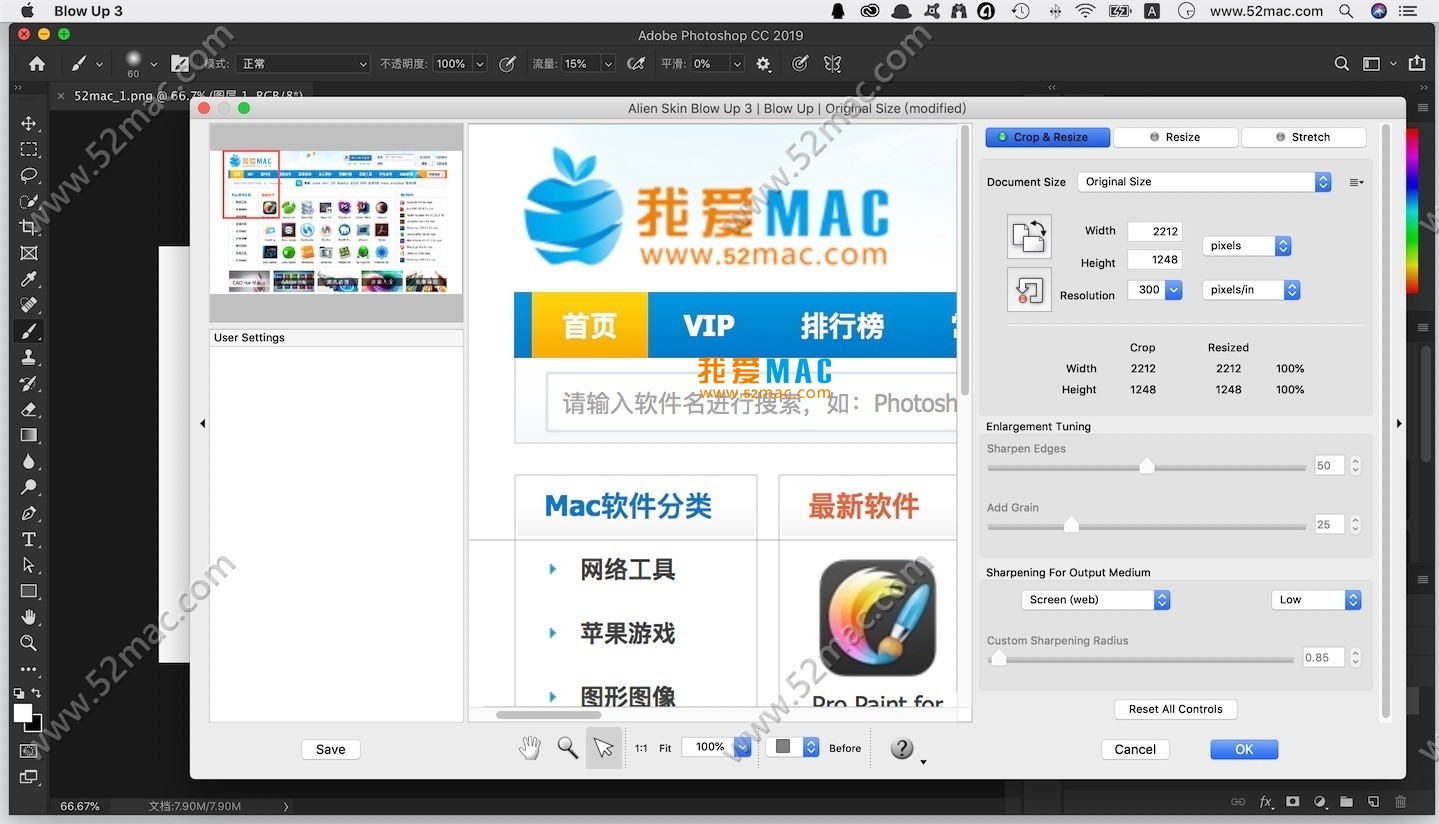Screen dimensions: 1439x824
Task: Click Reset All Controls
Action: coord(1176,709)
